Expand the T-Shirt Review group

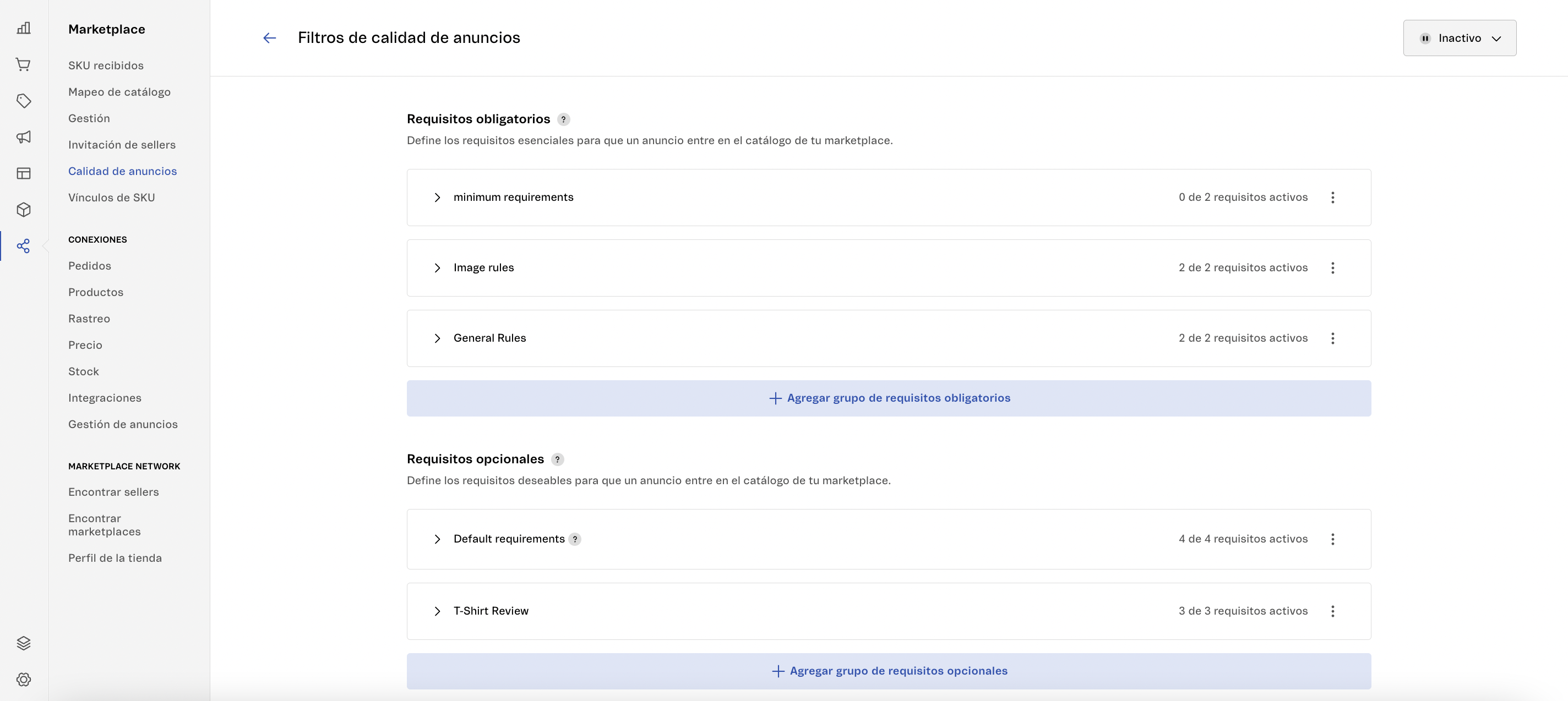pos(437,611)
